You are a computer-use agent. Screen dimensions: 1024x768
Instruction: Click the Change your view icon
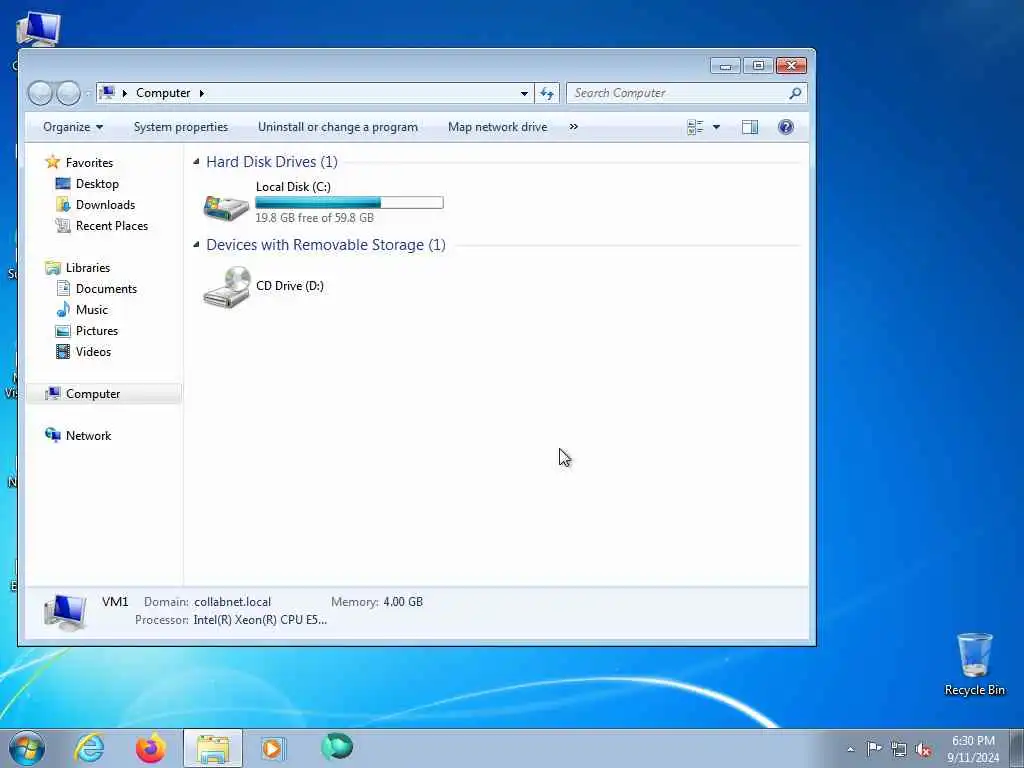pyautogui.click(x=696, y=127)
